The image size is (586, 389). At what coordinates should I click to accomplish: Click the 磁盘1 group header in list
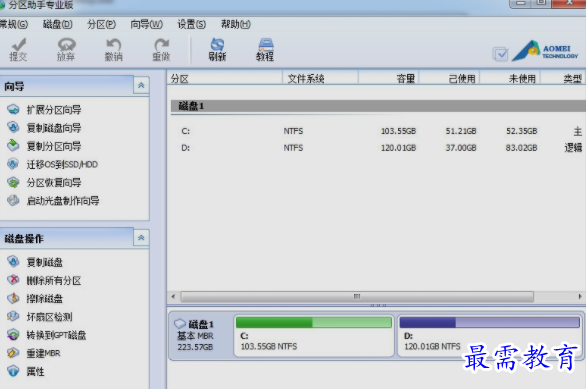(x=378, y=106)
